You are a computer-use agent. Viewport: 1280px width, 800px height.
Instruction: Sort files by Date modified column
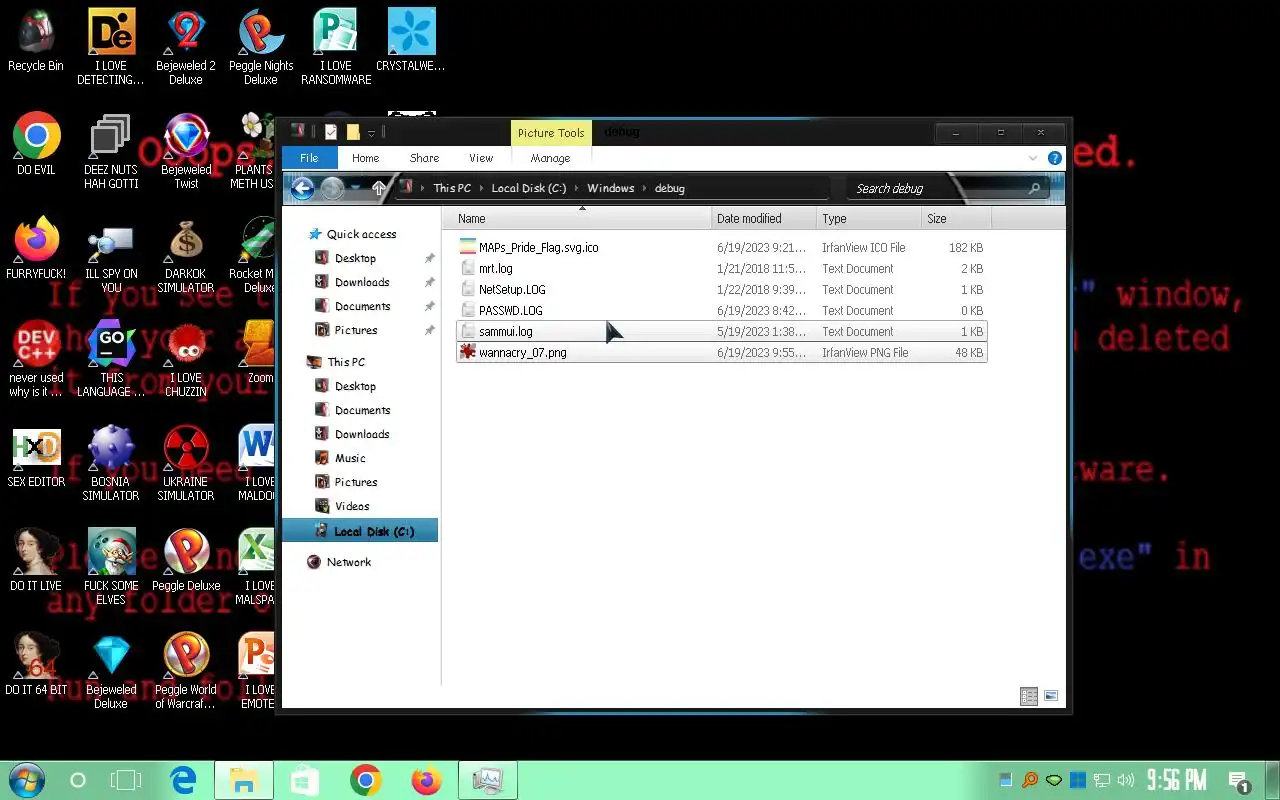pyautogui.click(x=764, y=218)
